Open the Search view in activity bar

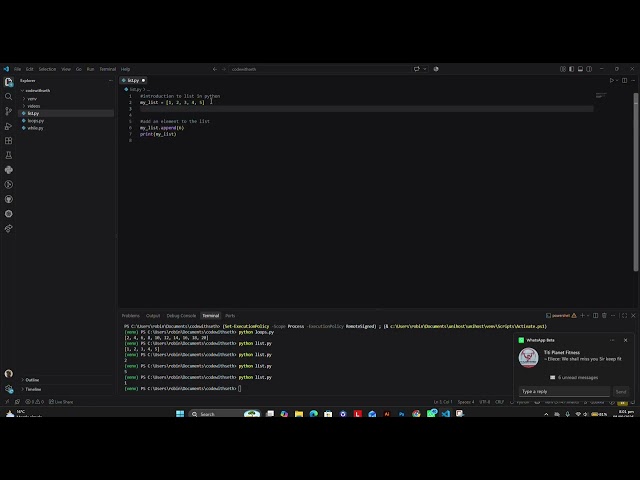pos(9,97)
